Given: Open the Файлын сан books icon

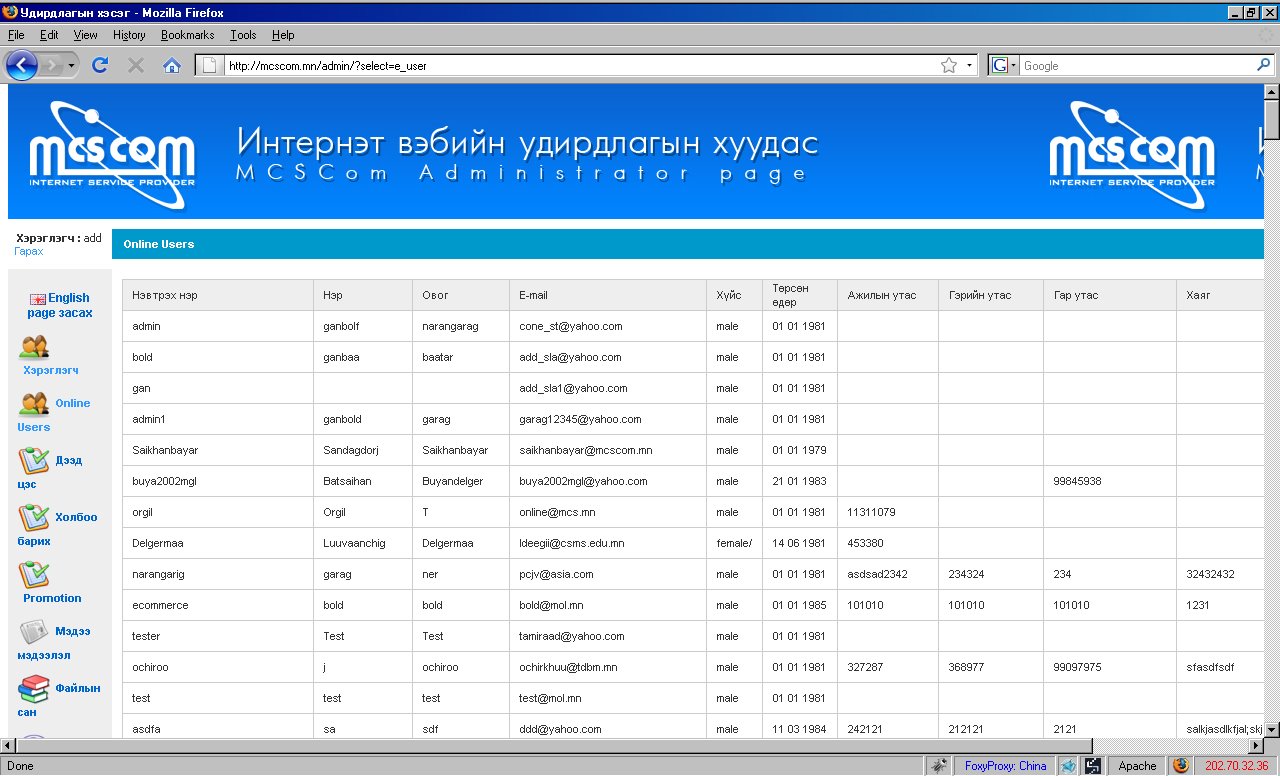Looking at the screenshot, I should (35, 689).
